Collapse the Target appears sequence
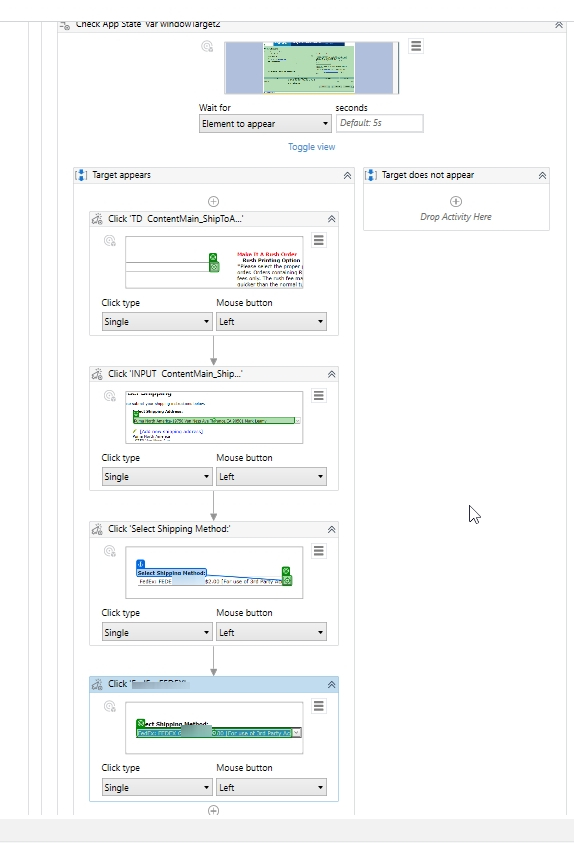 347,175
